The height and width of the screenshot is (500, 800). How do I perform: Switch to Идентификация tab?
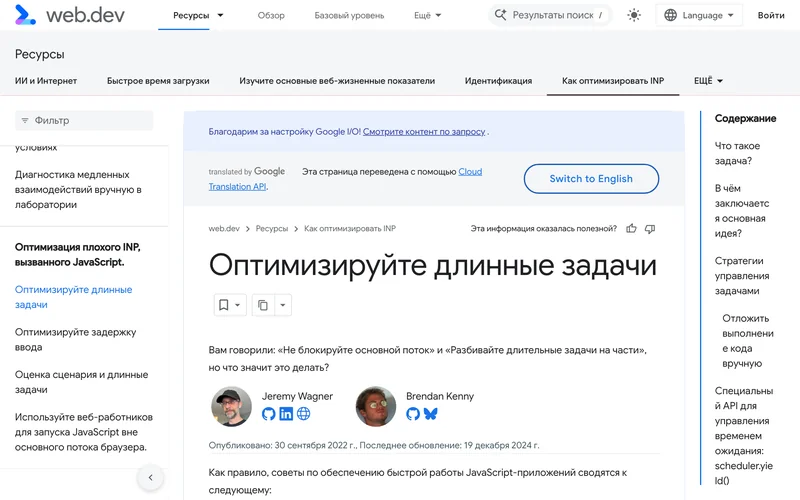[498, 81]
